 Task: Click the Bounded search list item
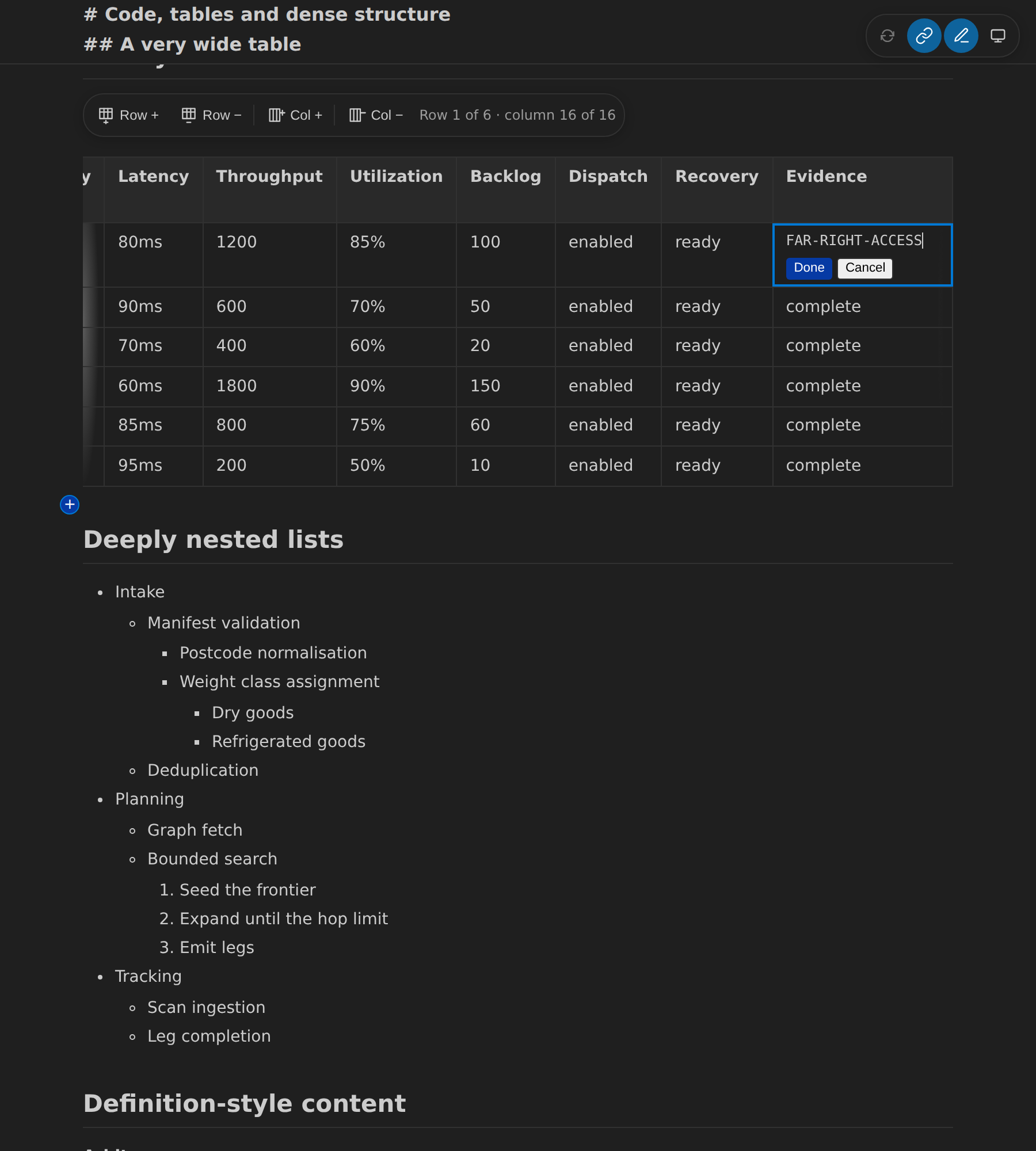(x=212, y=859)
